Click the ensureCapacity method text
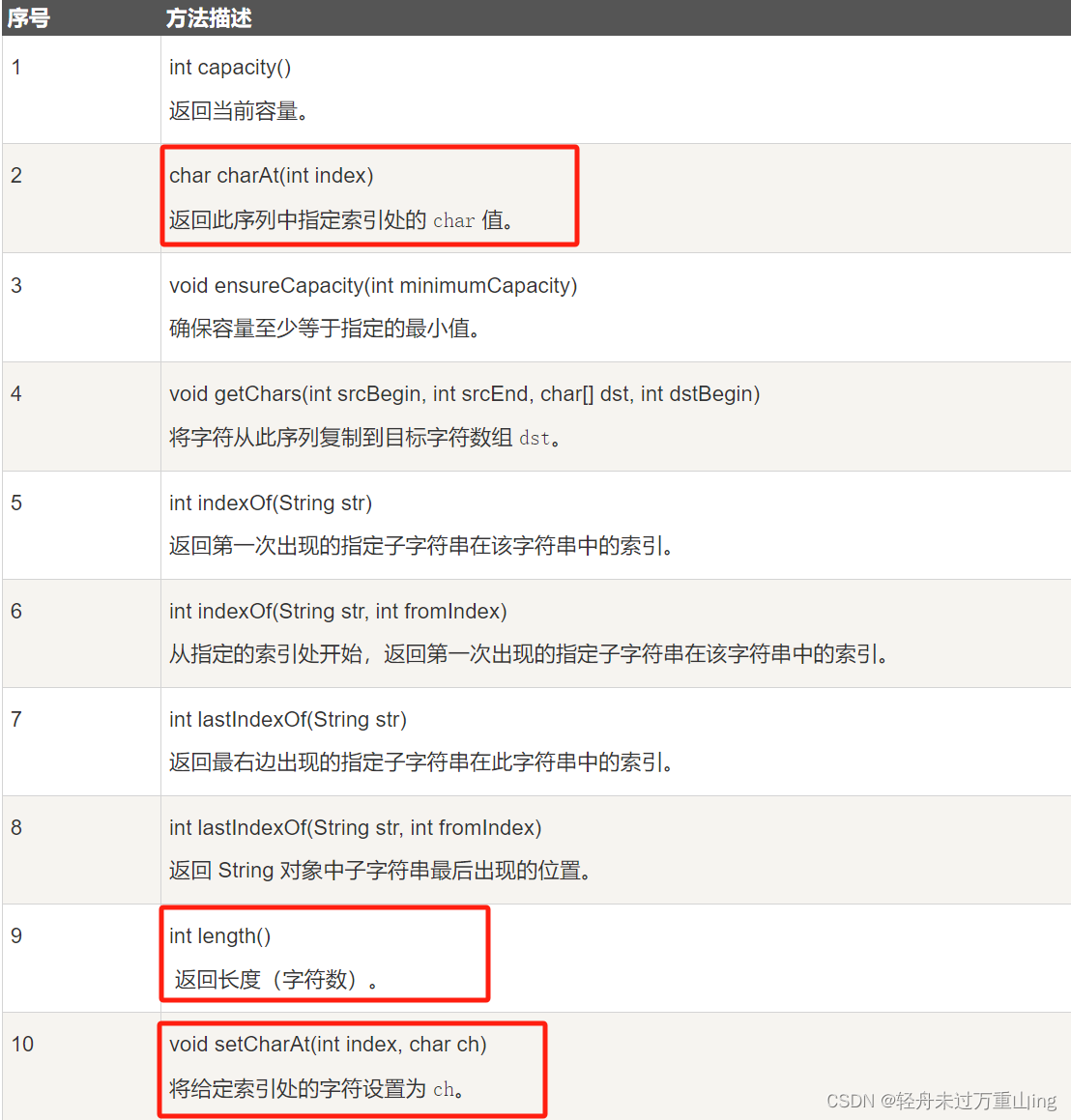 click(372, 285)
